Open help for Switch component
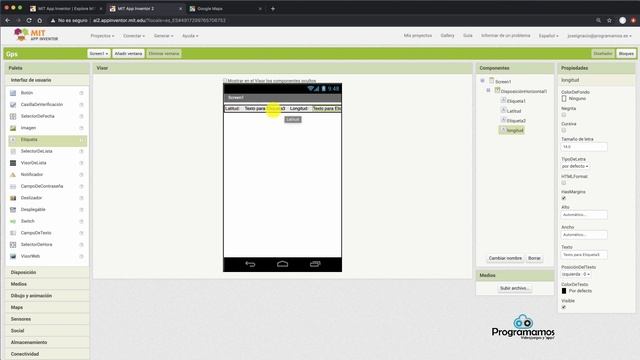The image size is (640, 360). (x=82, y=221)
